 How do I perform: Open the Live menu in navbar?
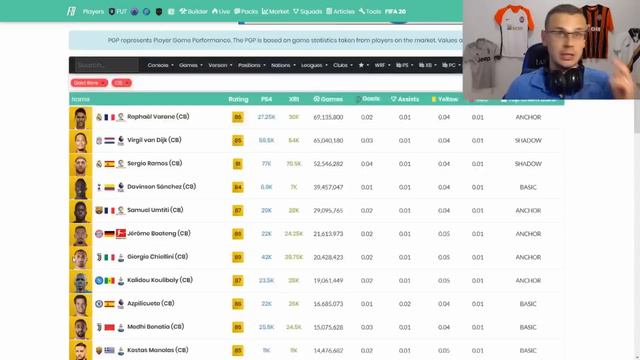pos(221,11)
